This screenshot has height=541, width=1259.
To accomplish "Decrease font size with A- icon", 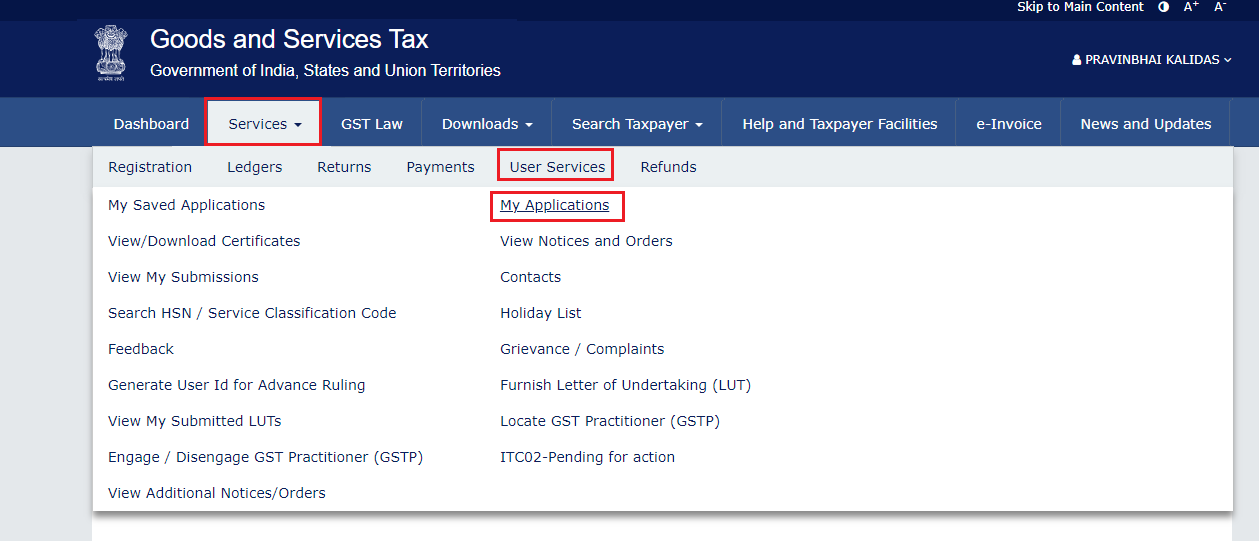I will point(1220,7).
